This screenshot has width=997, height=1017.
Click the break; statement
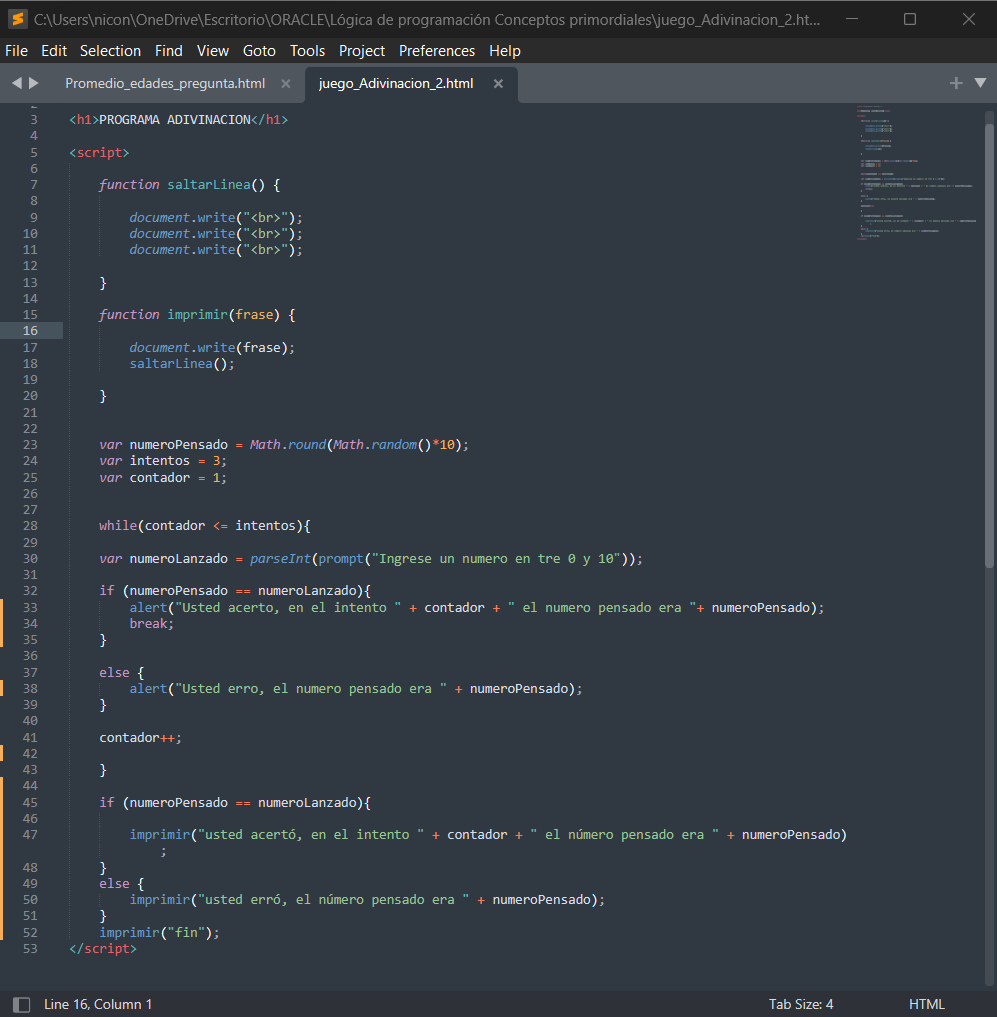point(152,624)
